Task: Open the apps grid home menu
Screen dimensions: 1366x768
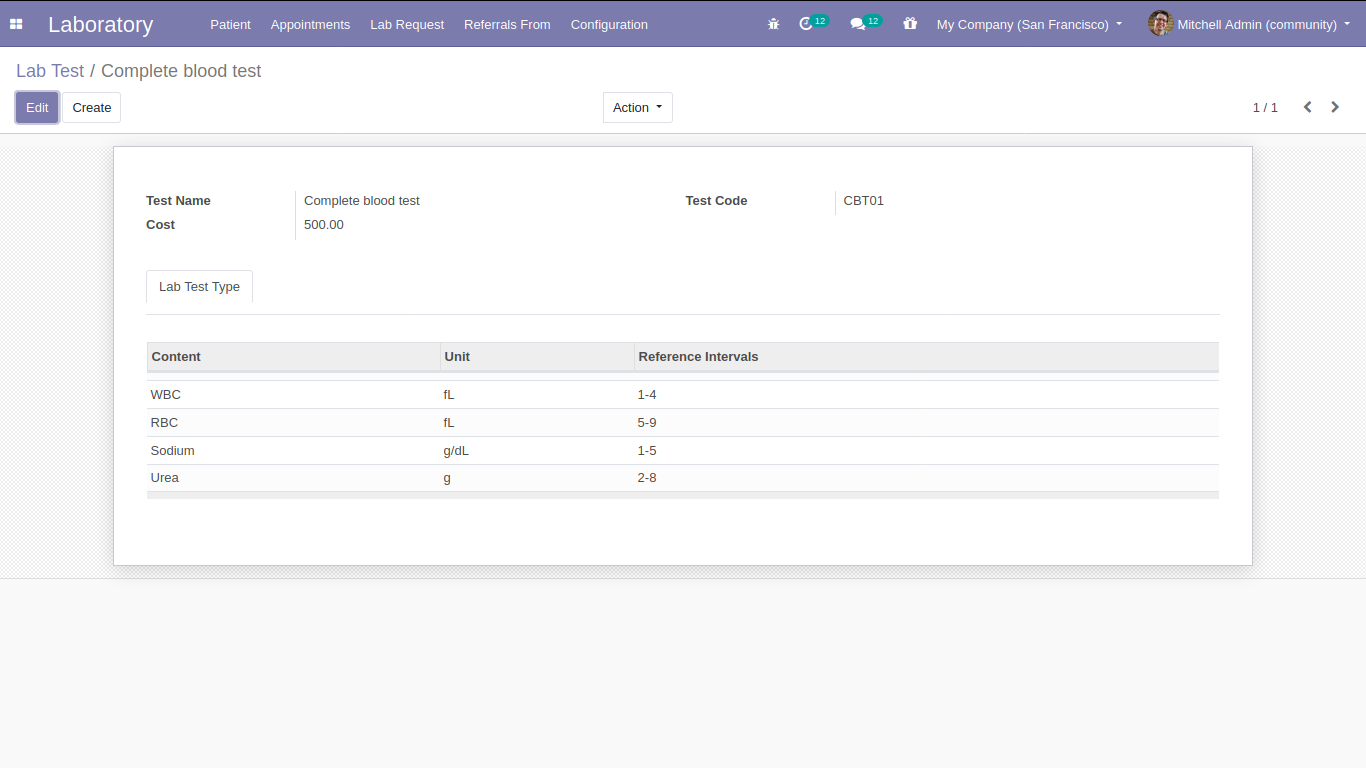Action: pos(16,24)
